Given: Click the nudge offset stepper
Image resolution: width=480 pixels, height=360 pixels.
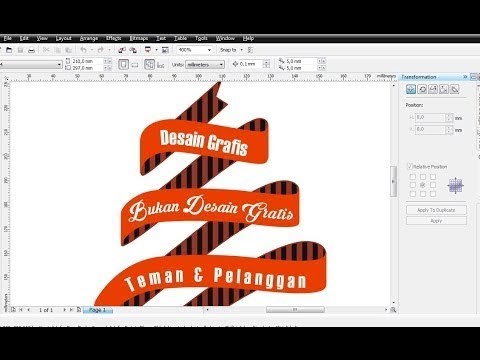Looking at the screenshot, I should (266, 64).
